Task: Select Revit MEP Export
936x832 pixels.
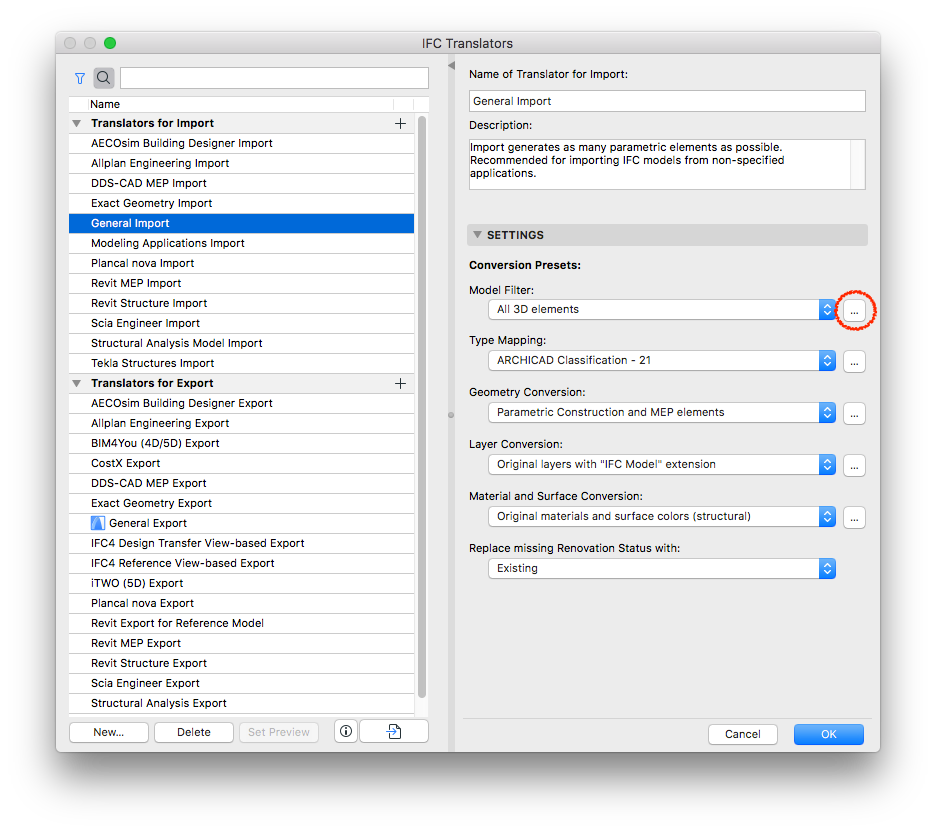Action: (242, 643)
